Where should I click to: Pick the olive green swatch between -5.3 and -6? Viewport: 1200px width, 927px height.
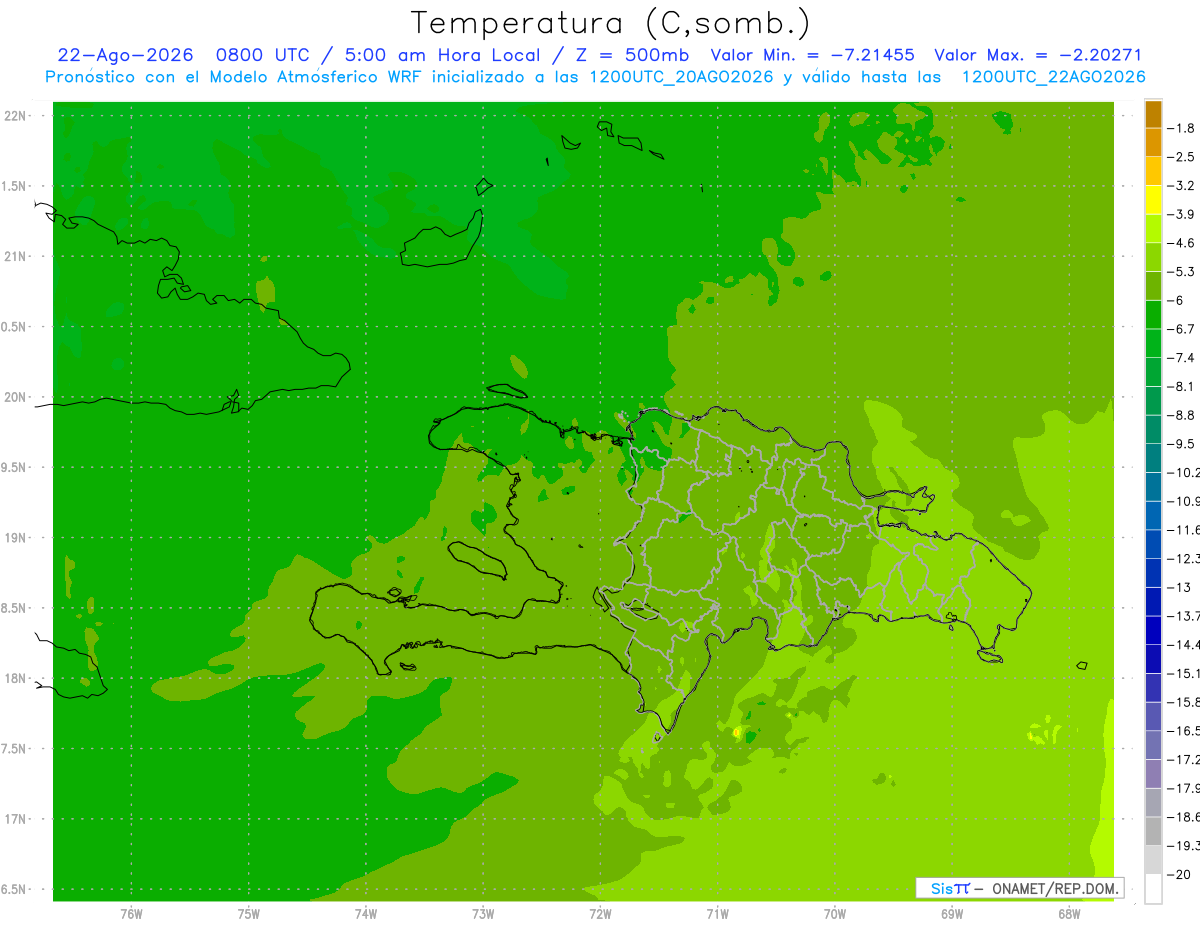click(x=1153, y=286)
